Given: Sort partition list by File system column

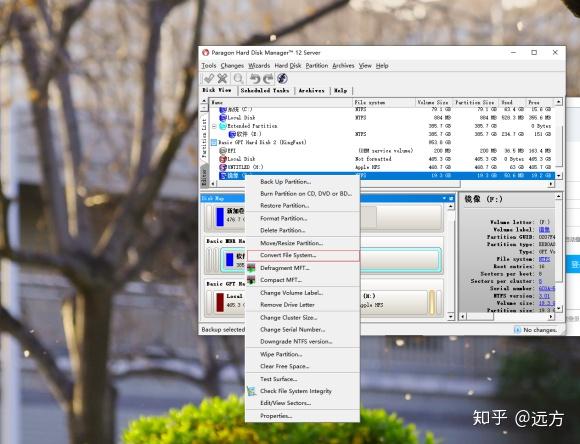Looking at the screenshot, I should 384,102.
